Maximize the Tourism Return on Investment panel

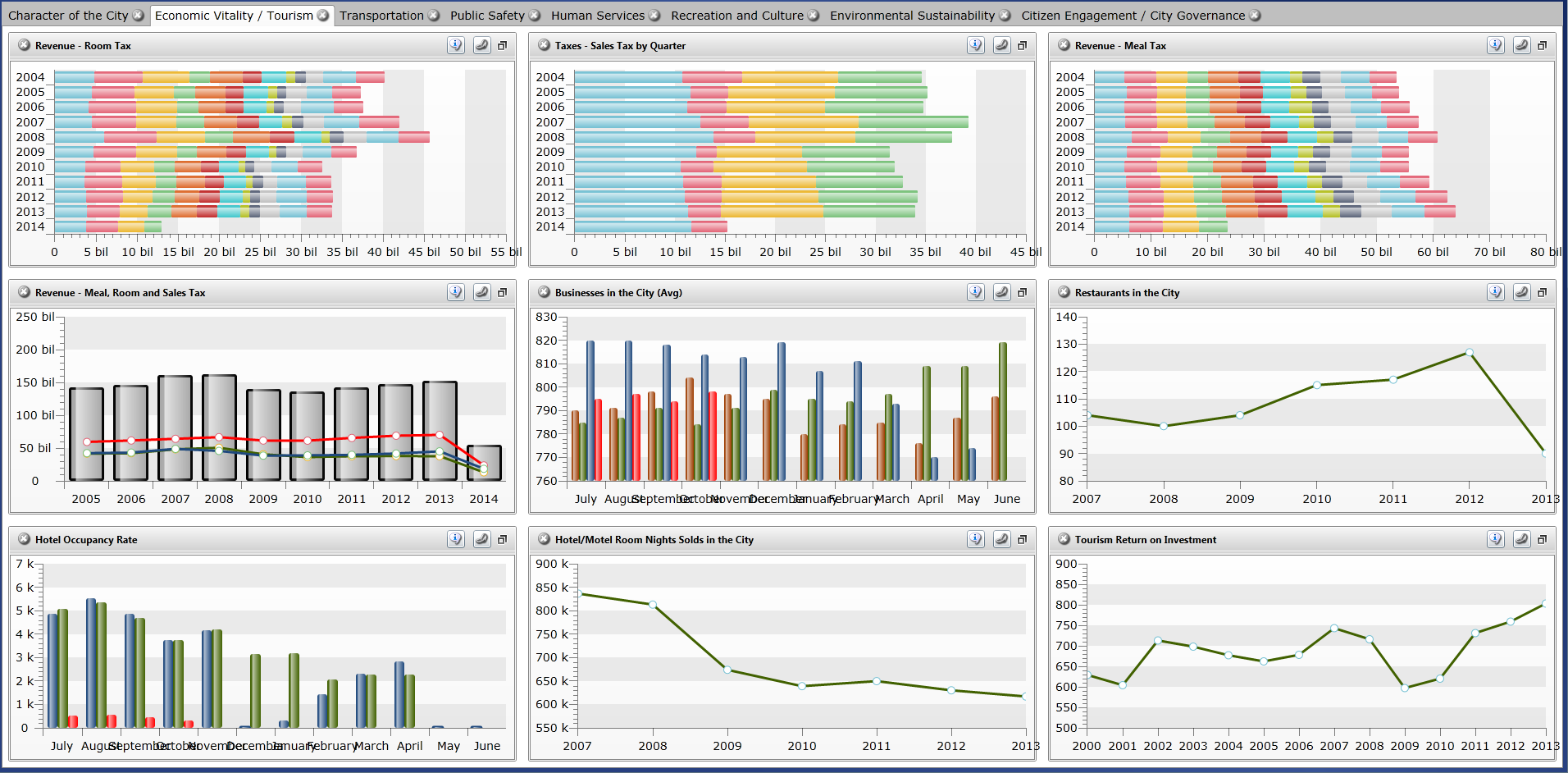pos(1543,540)
